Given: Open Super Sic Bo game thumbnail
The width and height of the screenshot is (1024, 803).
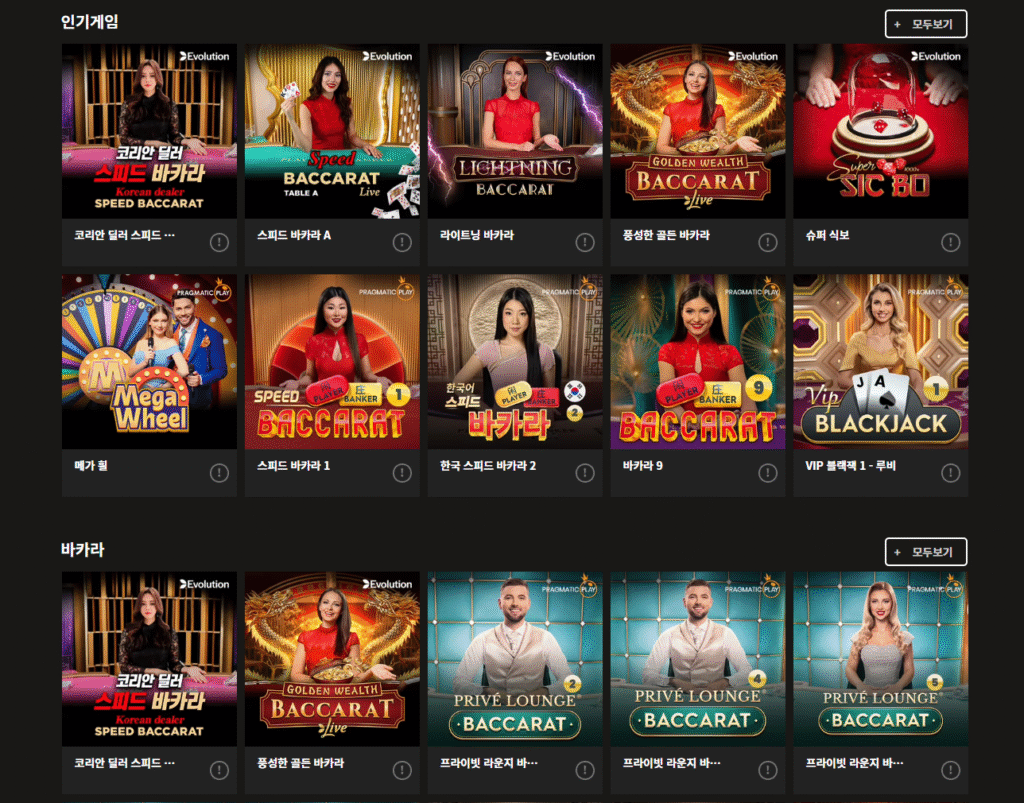Looking at the screenshot, I should click(880, 131).
